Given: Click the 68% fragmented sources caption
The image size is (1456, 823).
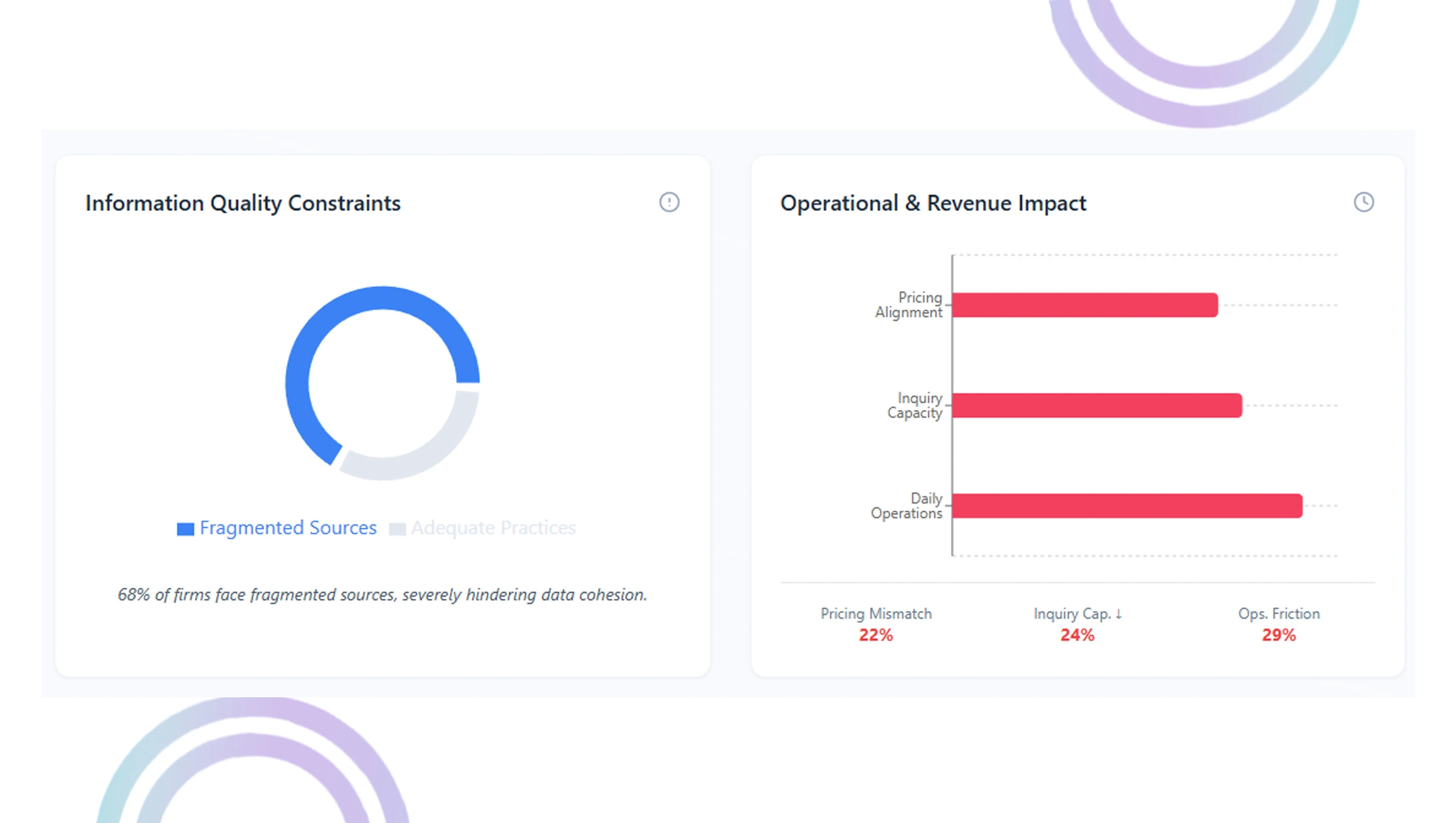Looking at the screenshot, I should tap(382, 594).
